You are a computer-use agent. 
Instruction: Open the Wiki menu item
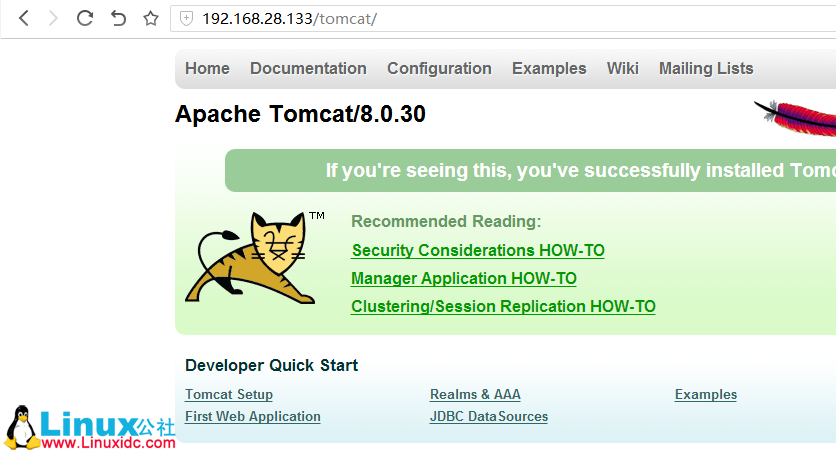click(622, 68)
